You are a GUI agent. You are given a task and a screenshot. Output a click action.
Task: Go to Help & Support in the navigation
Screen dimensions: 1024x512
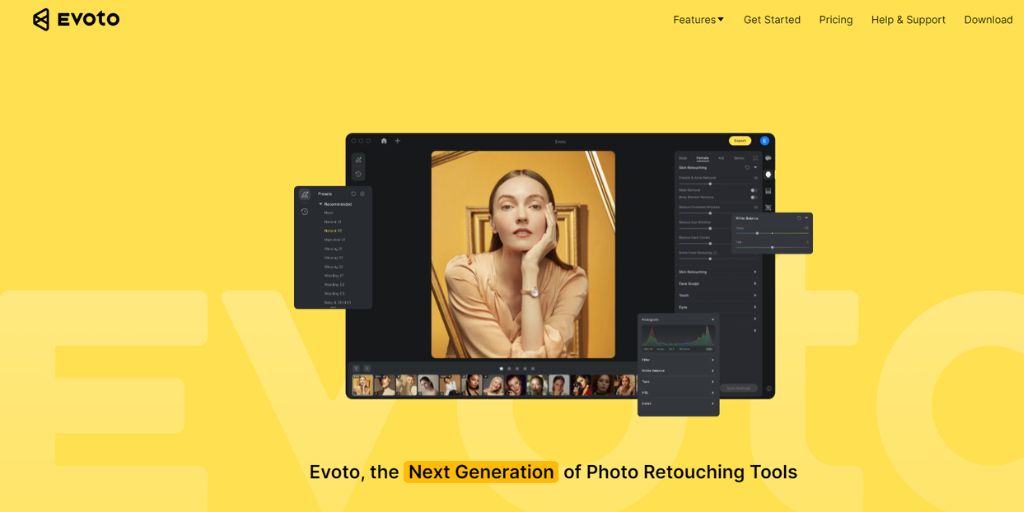(x=908, y=20)
